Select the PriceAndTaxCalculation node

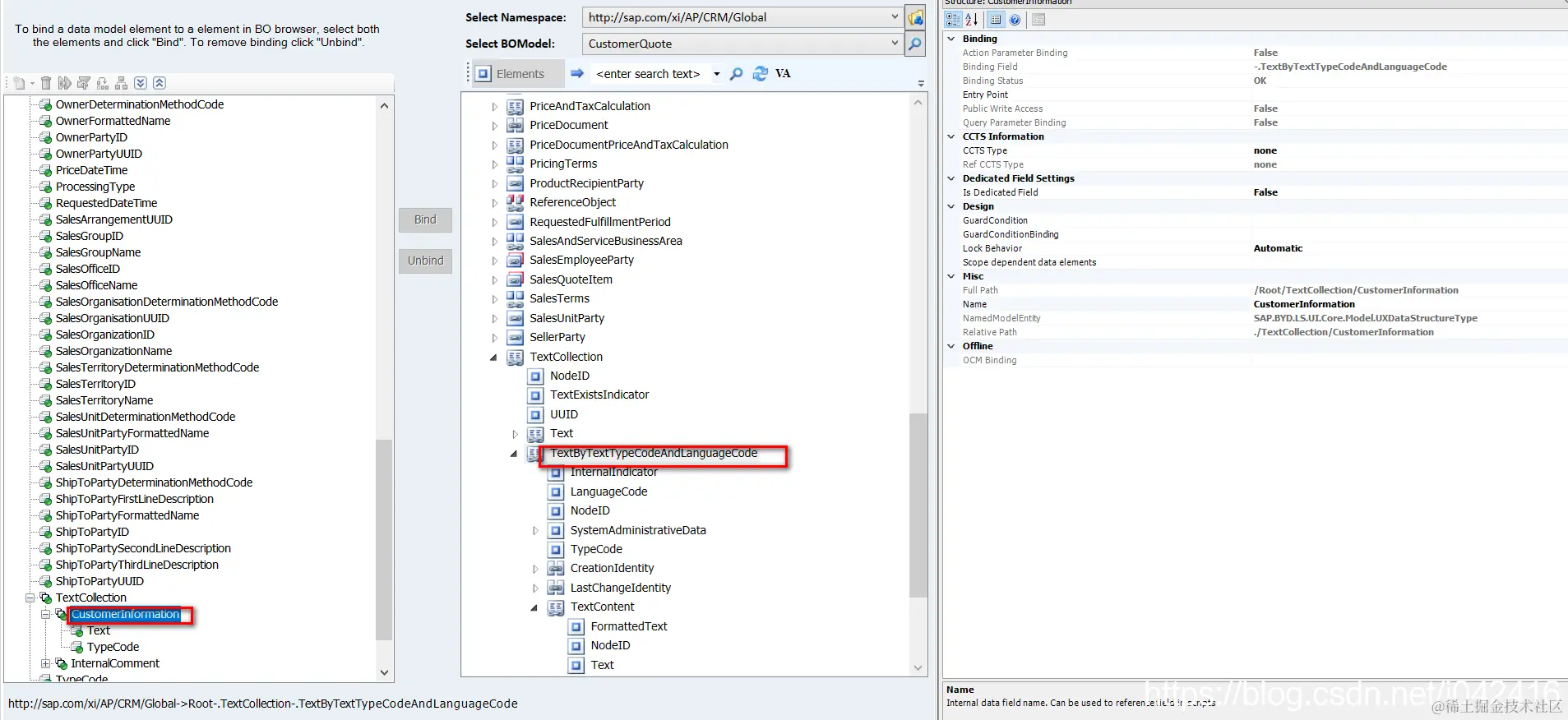click(590, 106)
